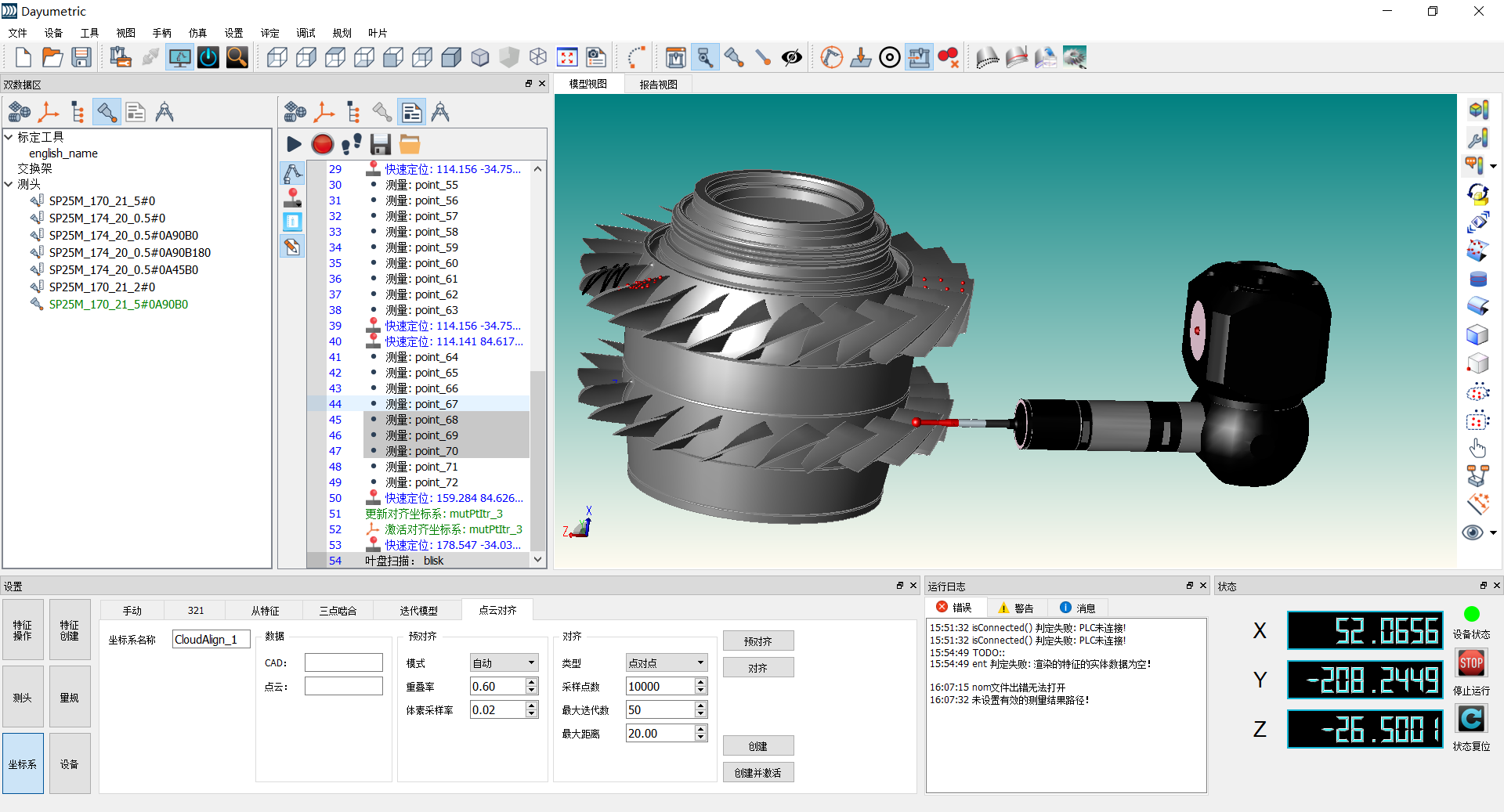Click the 预对齐 button
The height and width of the screenshot is (812, 1504).
click(757, 641)
